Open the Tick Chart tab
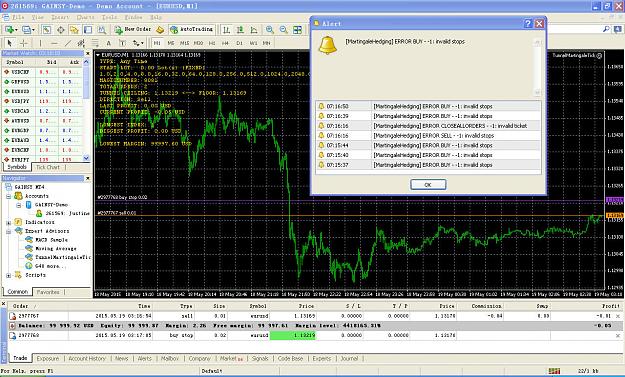This screenshot has width=625, height=377. 48,167
